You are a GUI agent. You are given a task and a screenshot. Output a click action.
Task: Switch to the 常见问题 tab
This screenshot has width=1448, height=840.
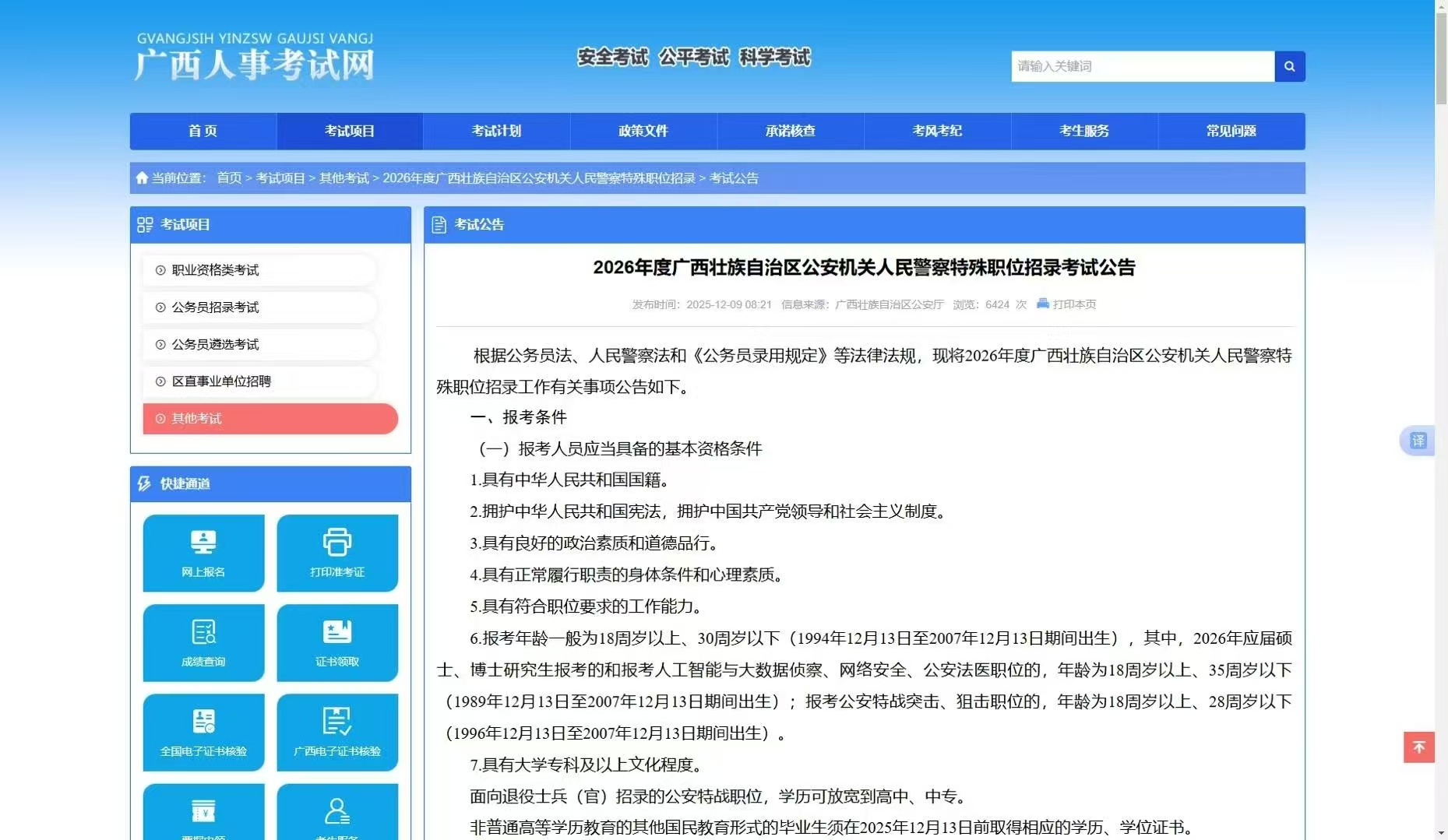click(1231, 131)
